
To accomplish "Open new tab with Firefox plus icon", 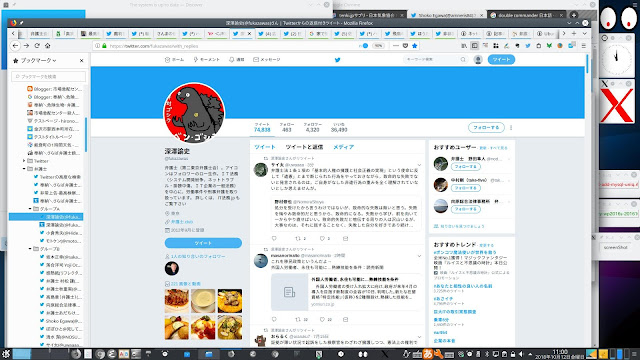I will click(x=574, y=33).
